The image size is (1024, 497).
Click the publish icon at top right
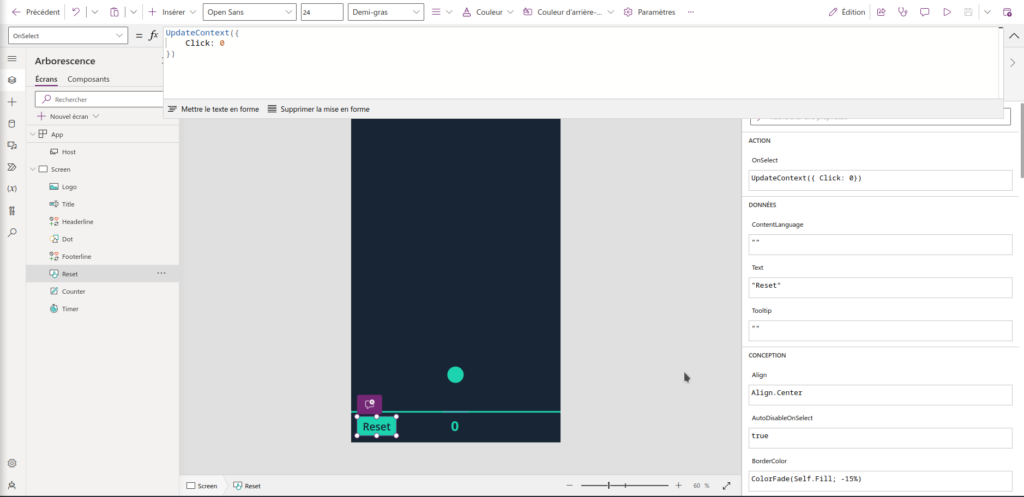[1007, 12]
